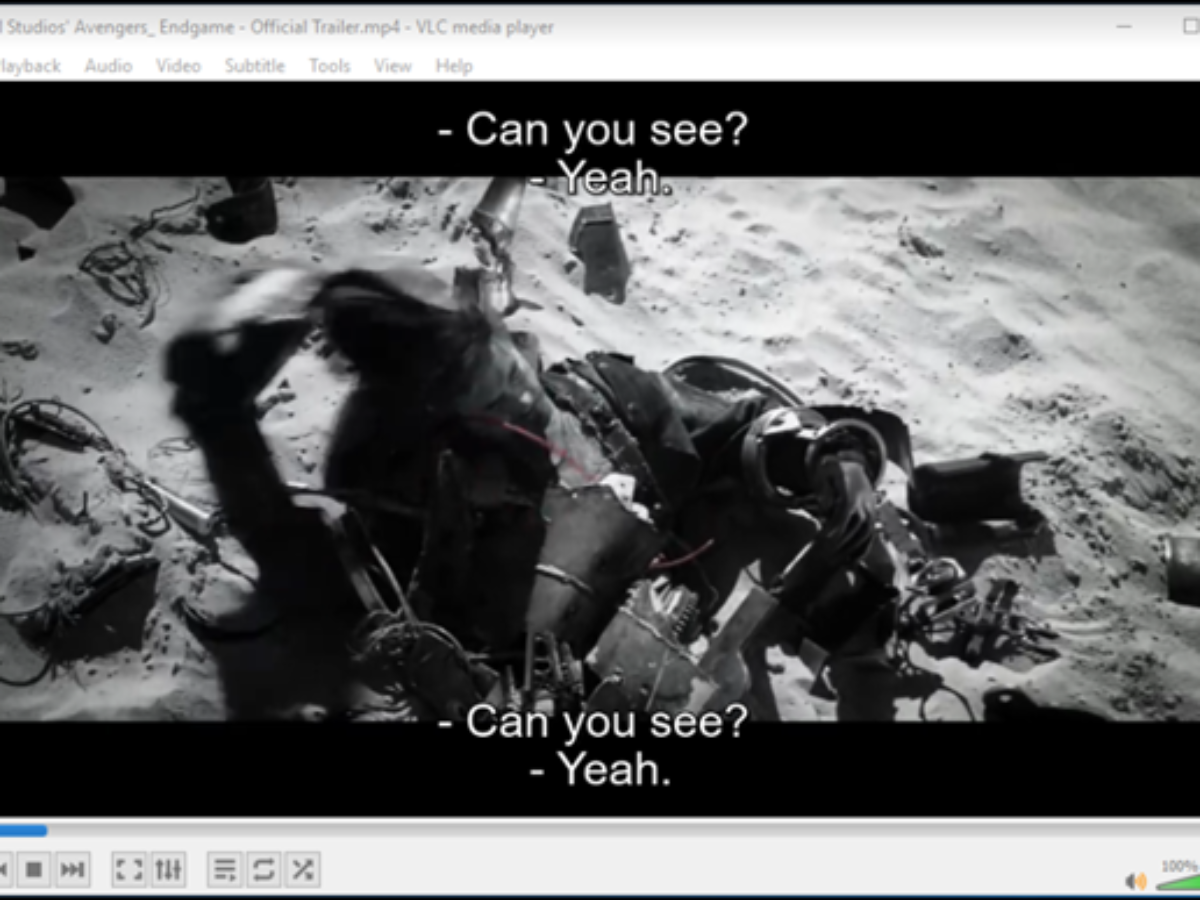Click the seek bar timeline
The width and height of the screenshot is (1200, 900).
coord(600,830)
